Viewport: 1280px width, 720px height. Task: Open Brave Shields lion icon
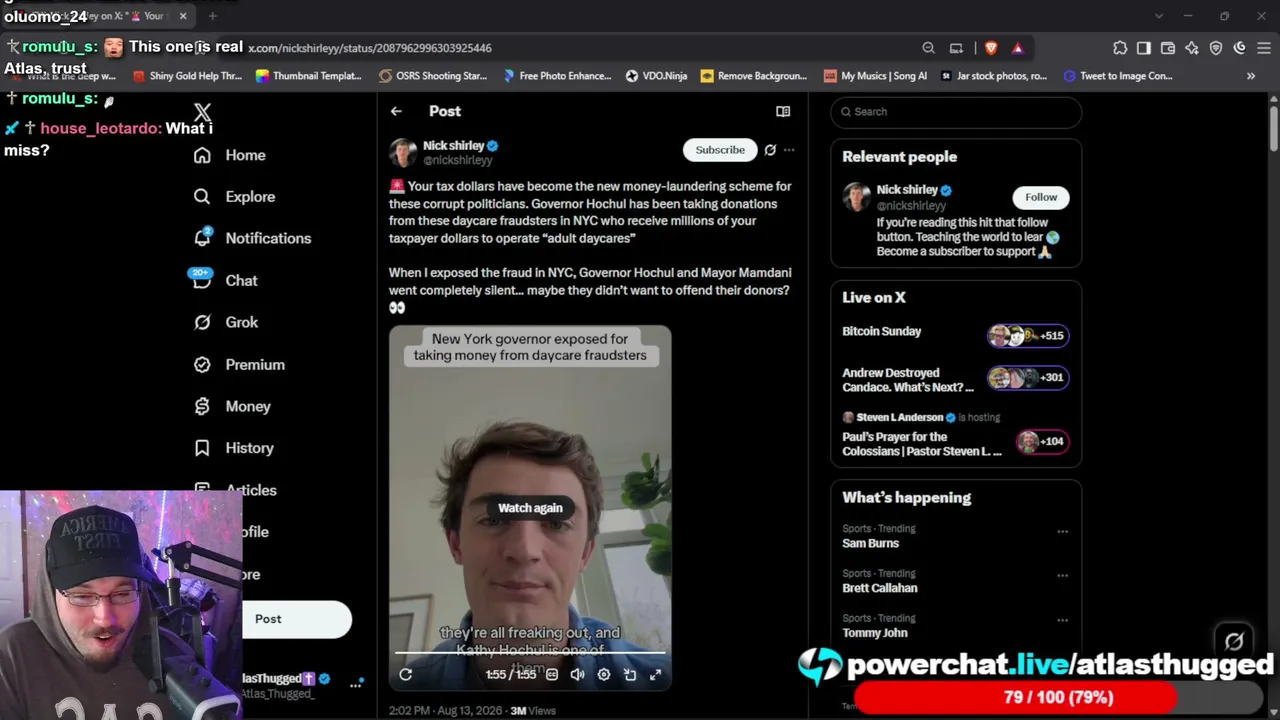click(991, 48)
